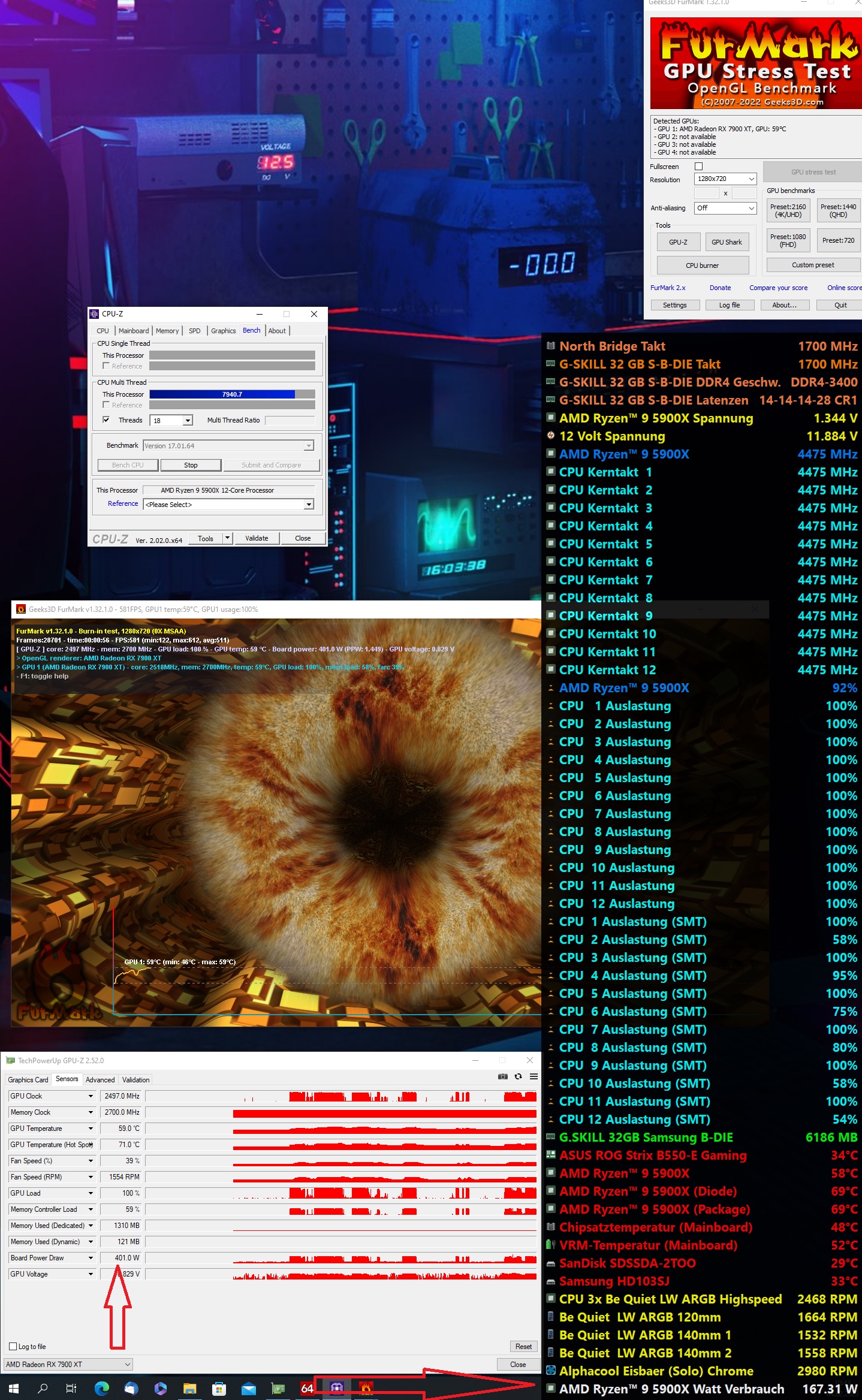Click the North Bridge Takt sensor icon
The image size is (862, 1400).
point(551,345)
